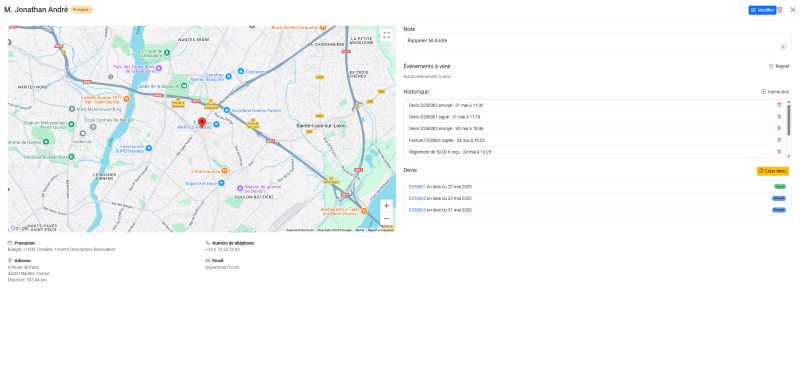
Task: Click the Carrefour Nantes Beaujoire map marker
Action: click(x=229, y=76)
